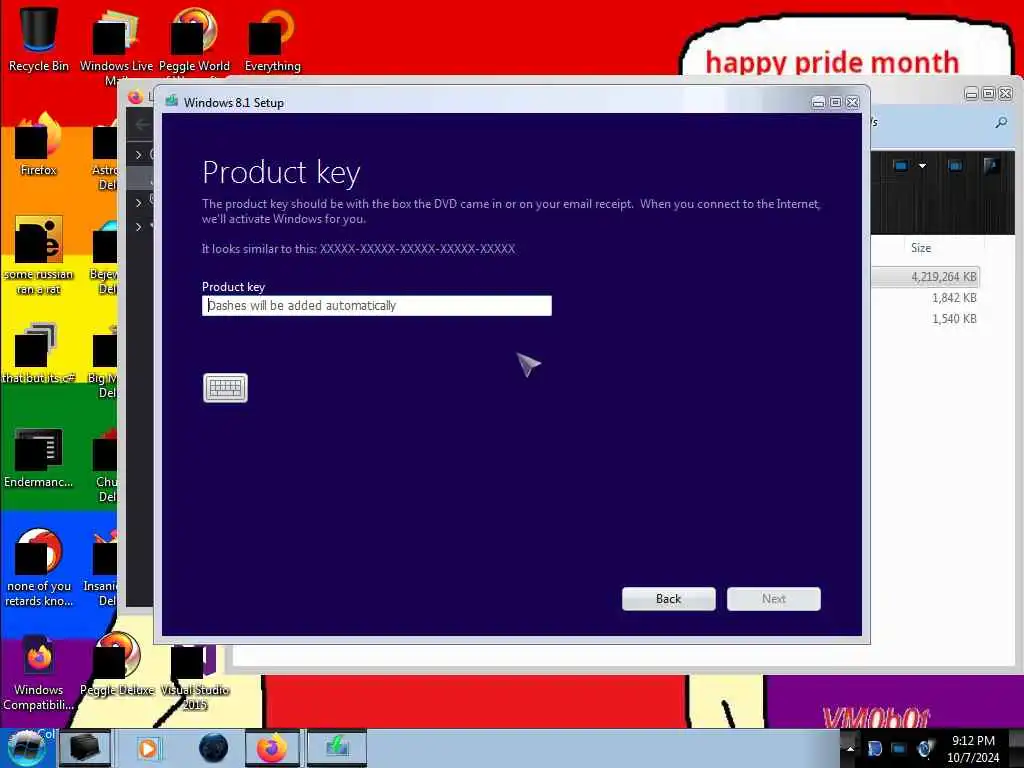The width and height of the screenshot is (1024, 768).
Task: Click the search magnifier in Explorer window
Action: click(1001, 122)
